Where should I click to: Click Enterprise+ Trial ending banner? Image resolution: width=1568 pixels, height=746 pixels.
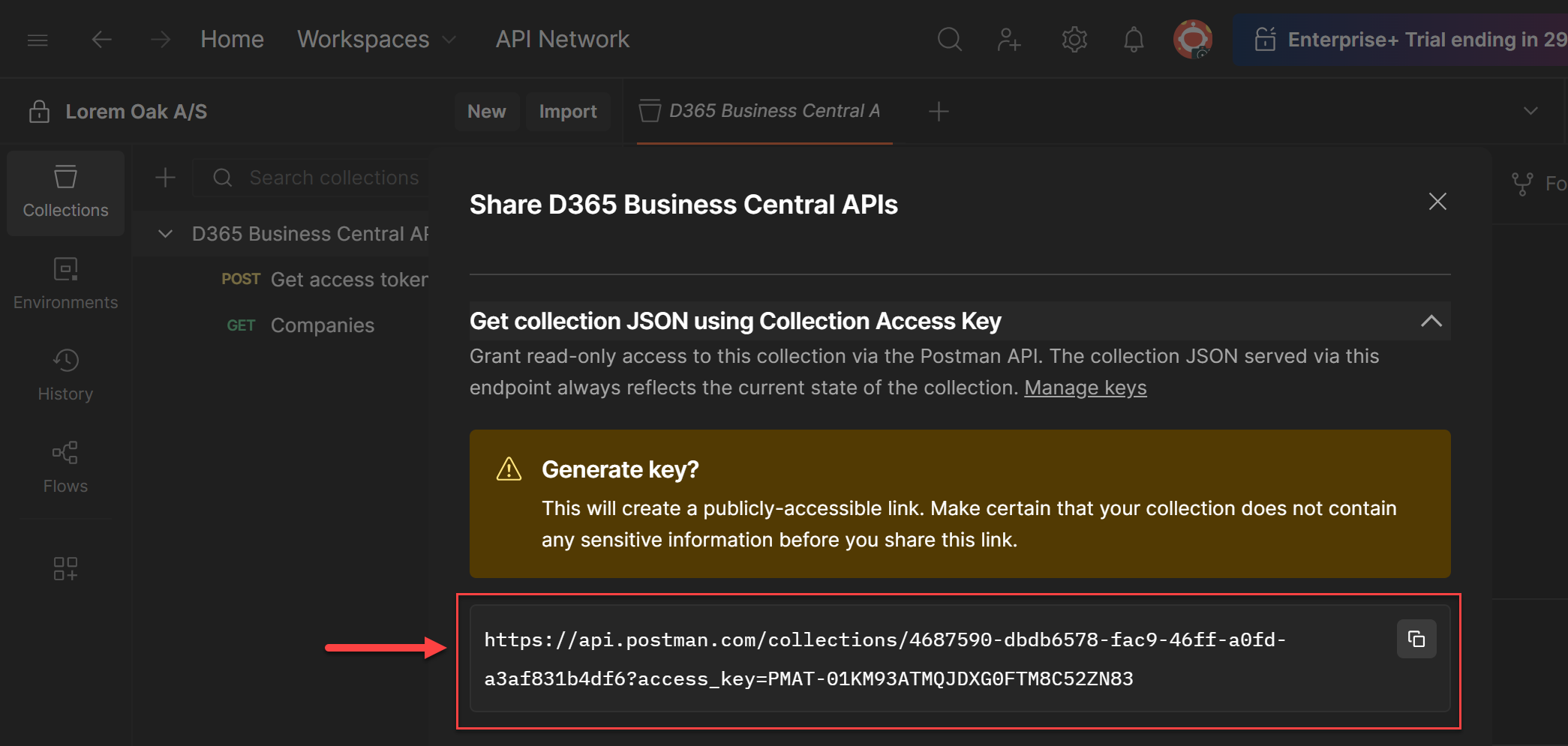[x=1401, y=40]
